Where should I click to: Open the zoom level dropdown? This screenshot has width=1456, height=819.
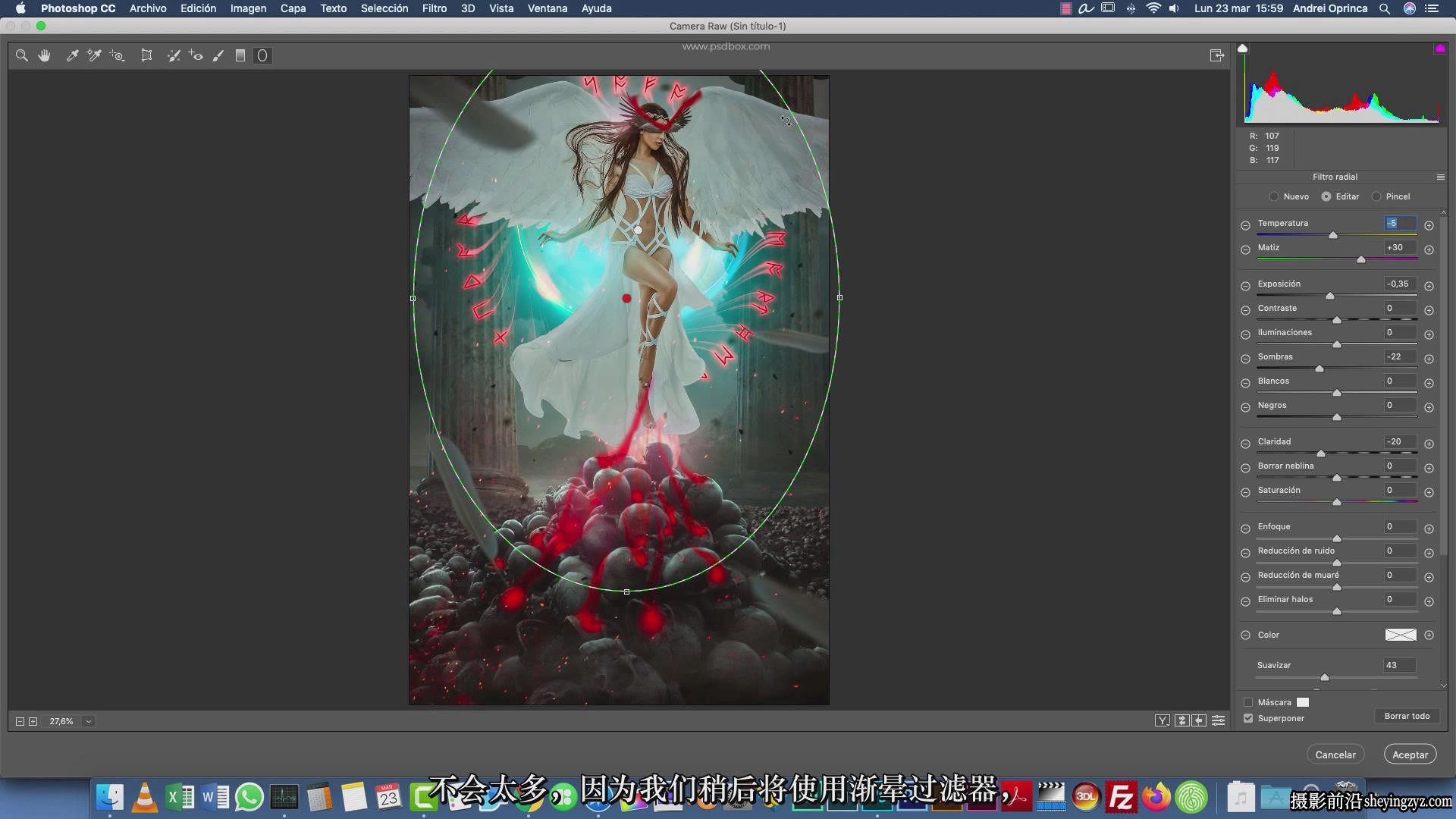click(x=89, y=721)
